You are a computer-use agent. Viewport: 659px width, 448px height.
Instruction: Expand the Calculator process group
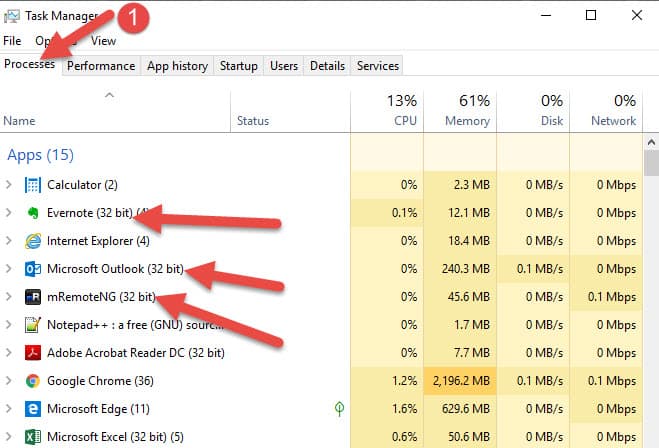coord(8,184)
